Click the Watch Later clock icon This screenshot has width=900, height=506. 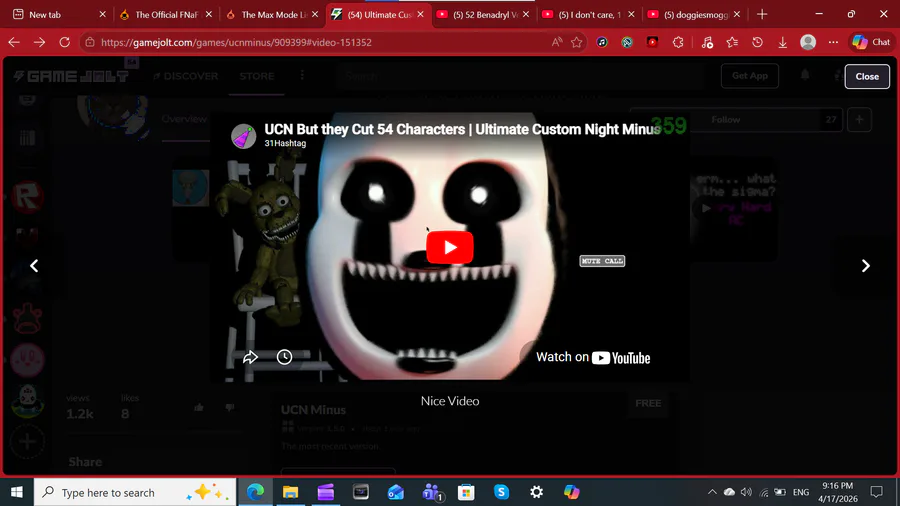click(x=284, y=357)
